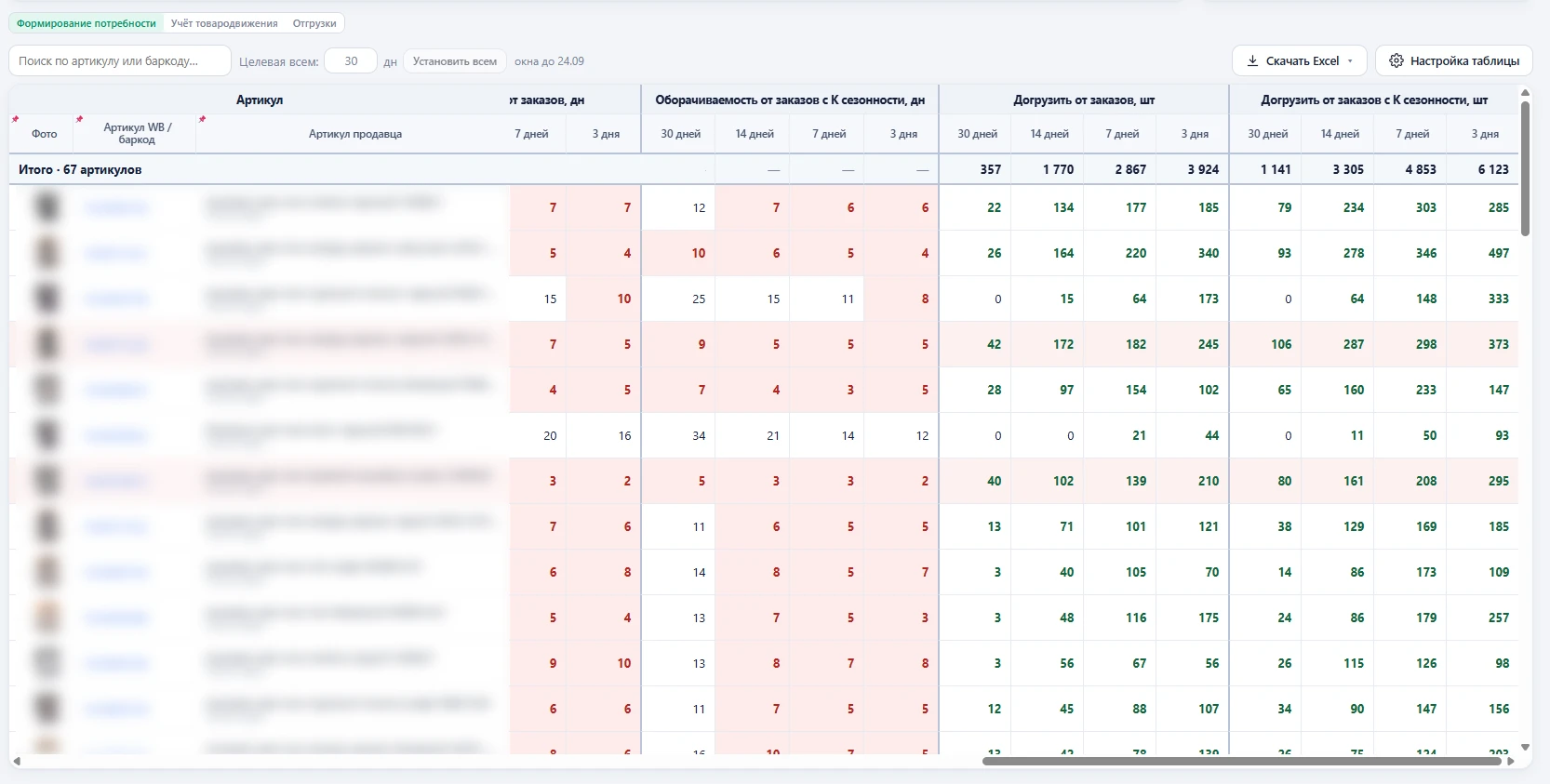The height and width of the screenshot is (784, 1550).
Task: Click the Догрузить от заказов, шт group header
Action: coord(1084,100)
